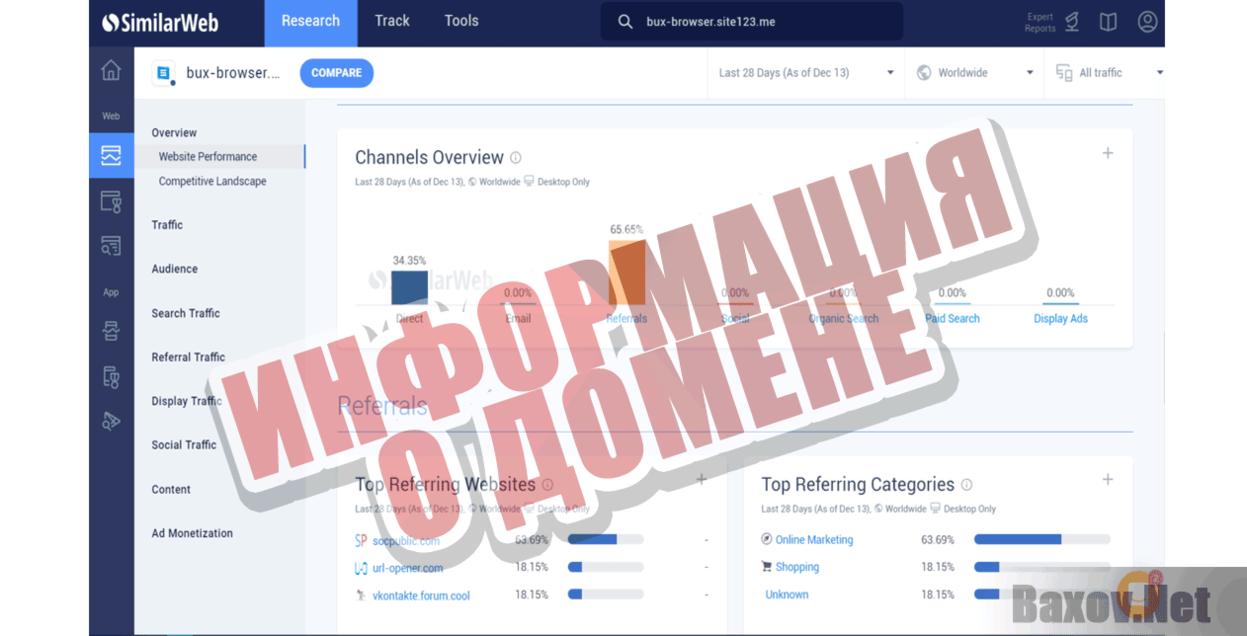
Task: Click the info icon next to Channels Overview
Action: pos(516,158)
